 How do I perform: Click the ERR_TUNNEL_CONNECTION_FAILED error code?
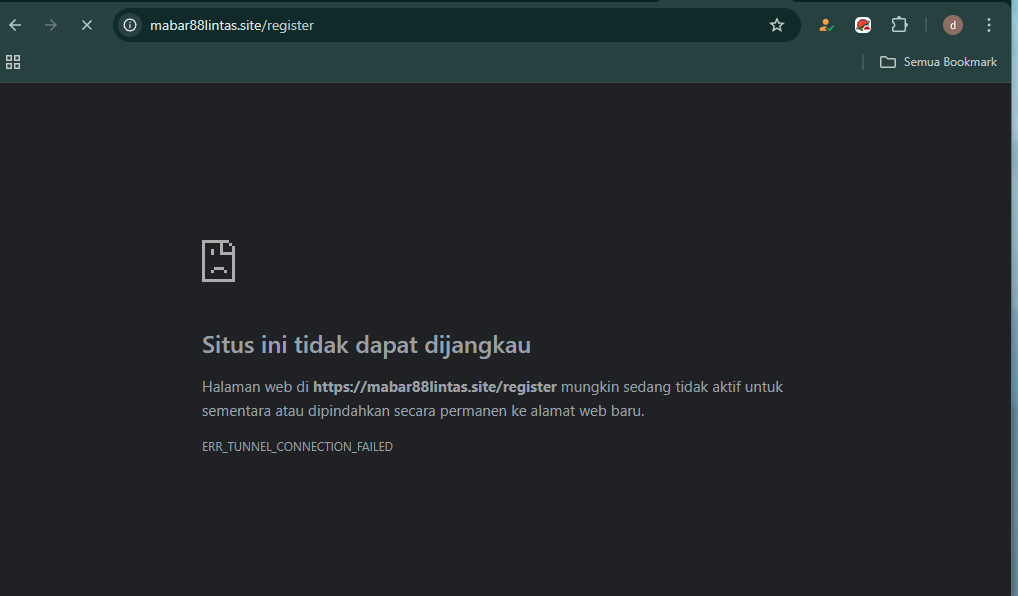coord(297,447)
